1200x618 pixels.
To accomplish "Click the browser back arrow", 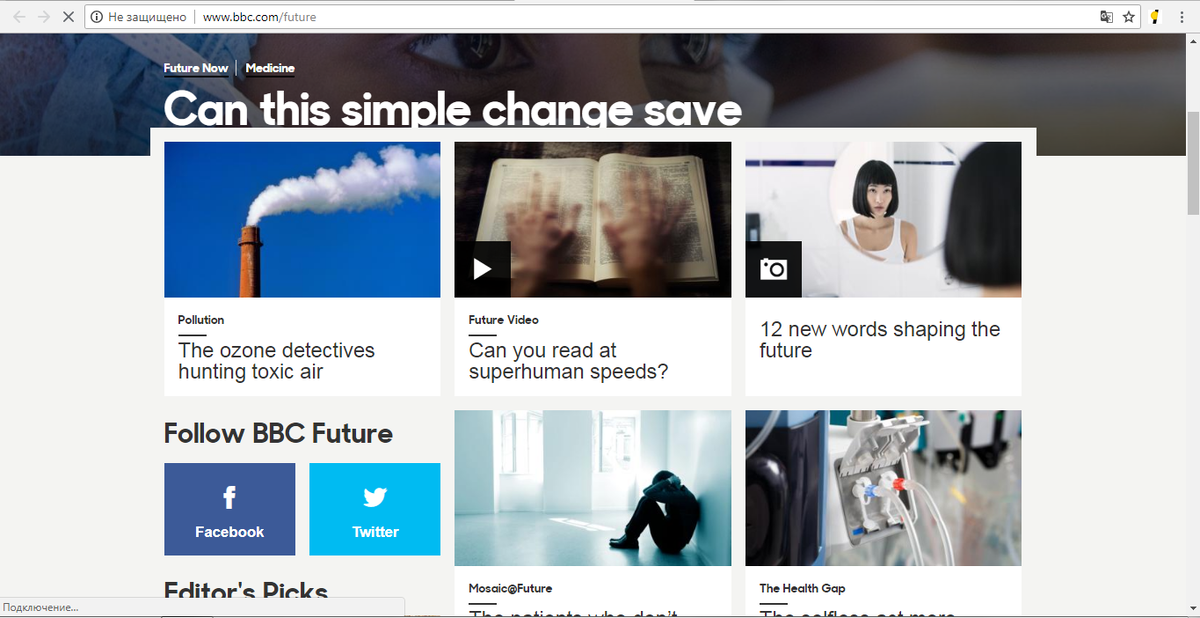I will point(19,17).
